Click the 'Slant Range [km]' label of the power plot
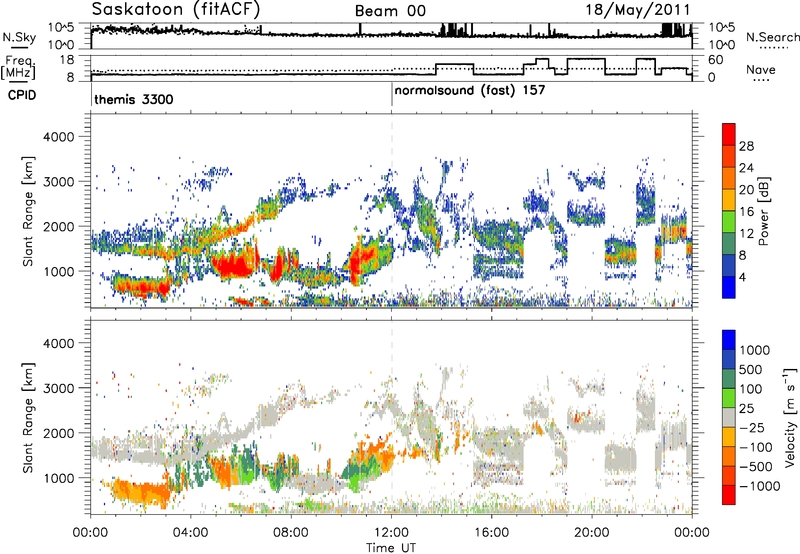The width and height of the screenshot is (800, 554). [x=29, y=211]
